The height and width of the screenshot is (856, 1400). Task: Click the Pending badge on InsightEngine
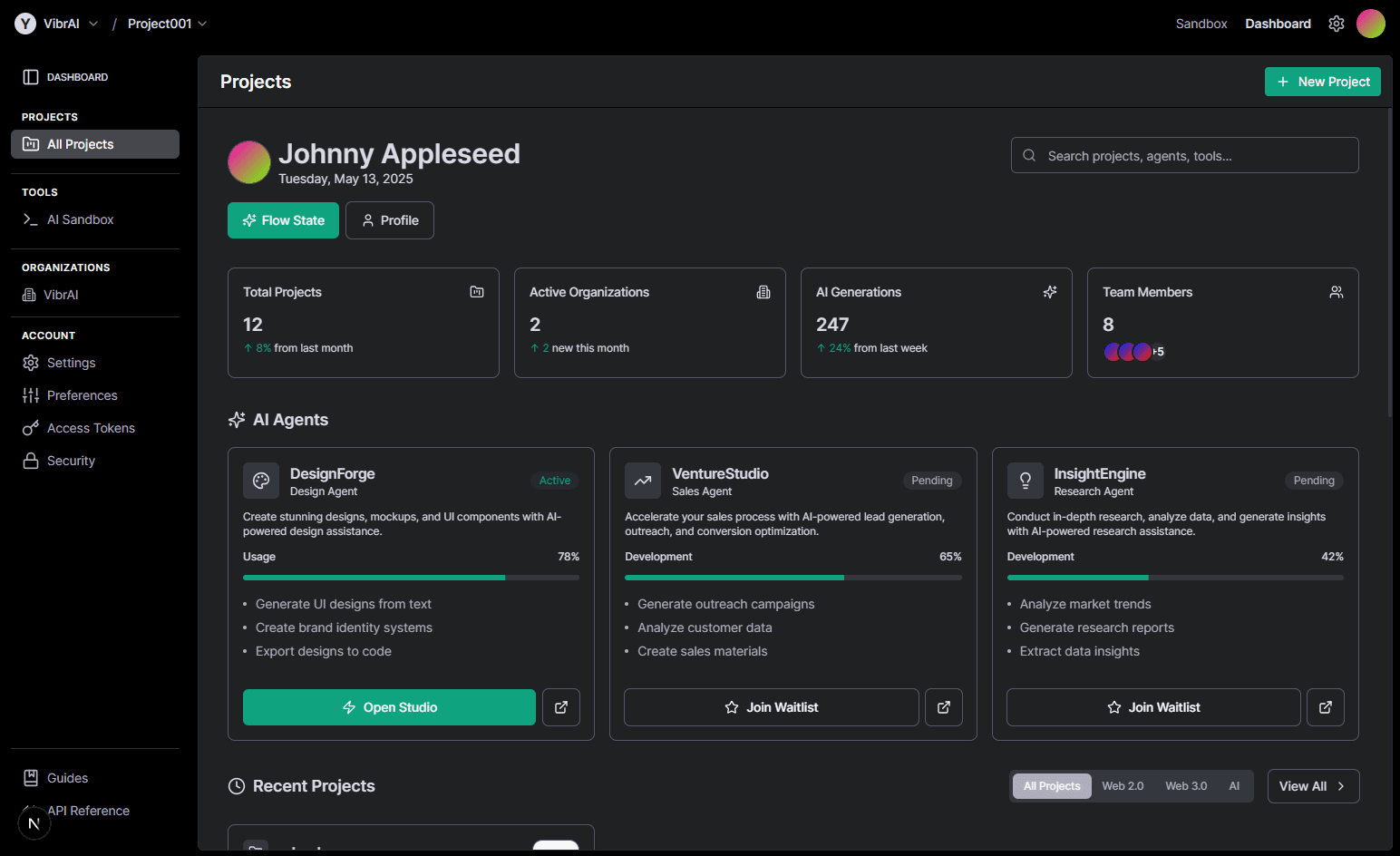click(1314, 481)
